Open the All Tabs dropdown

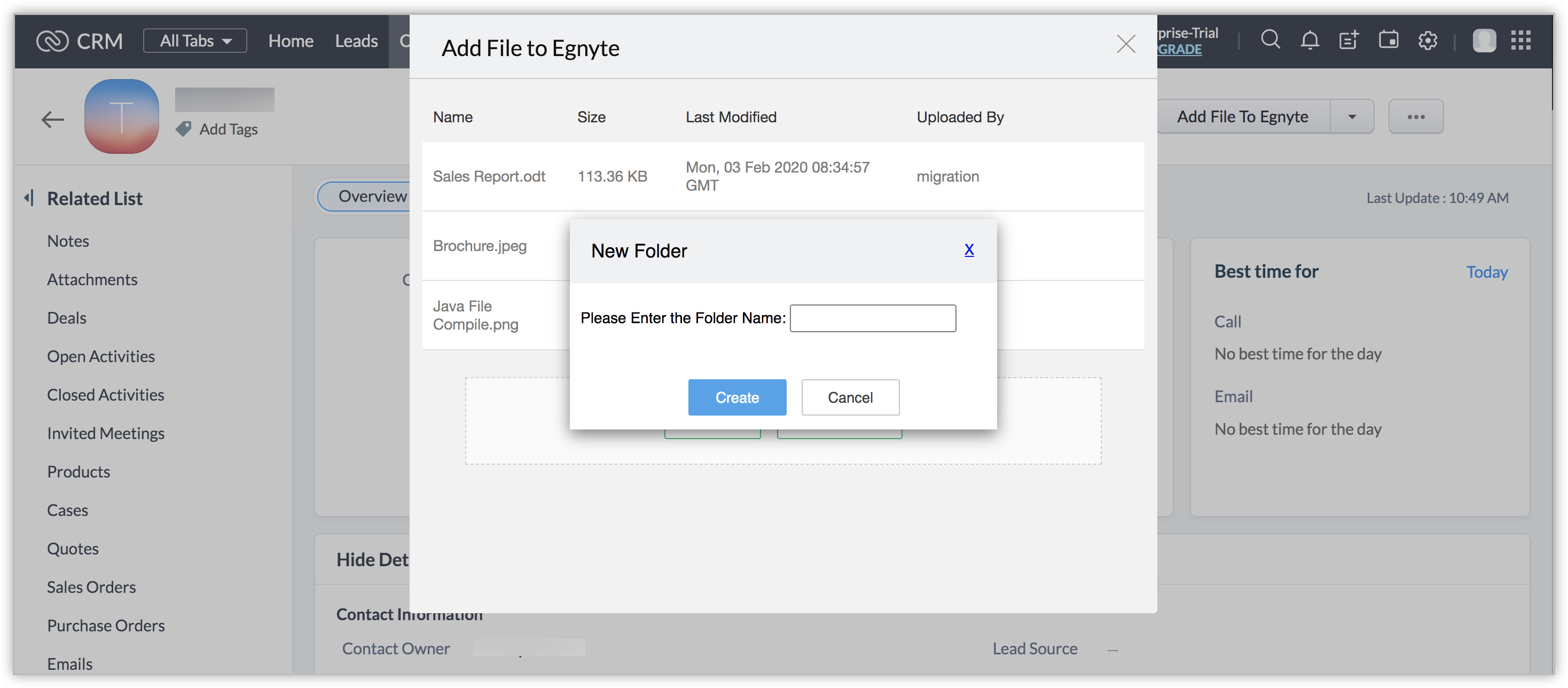click(195, 41)
